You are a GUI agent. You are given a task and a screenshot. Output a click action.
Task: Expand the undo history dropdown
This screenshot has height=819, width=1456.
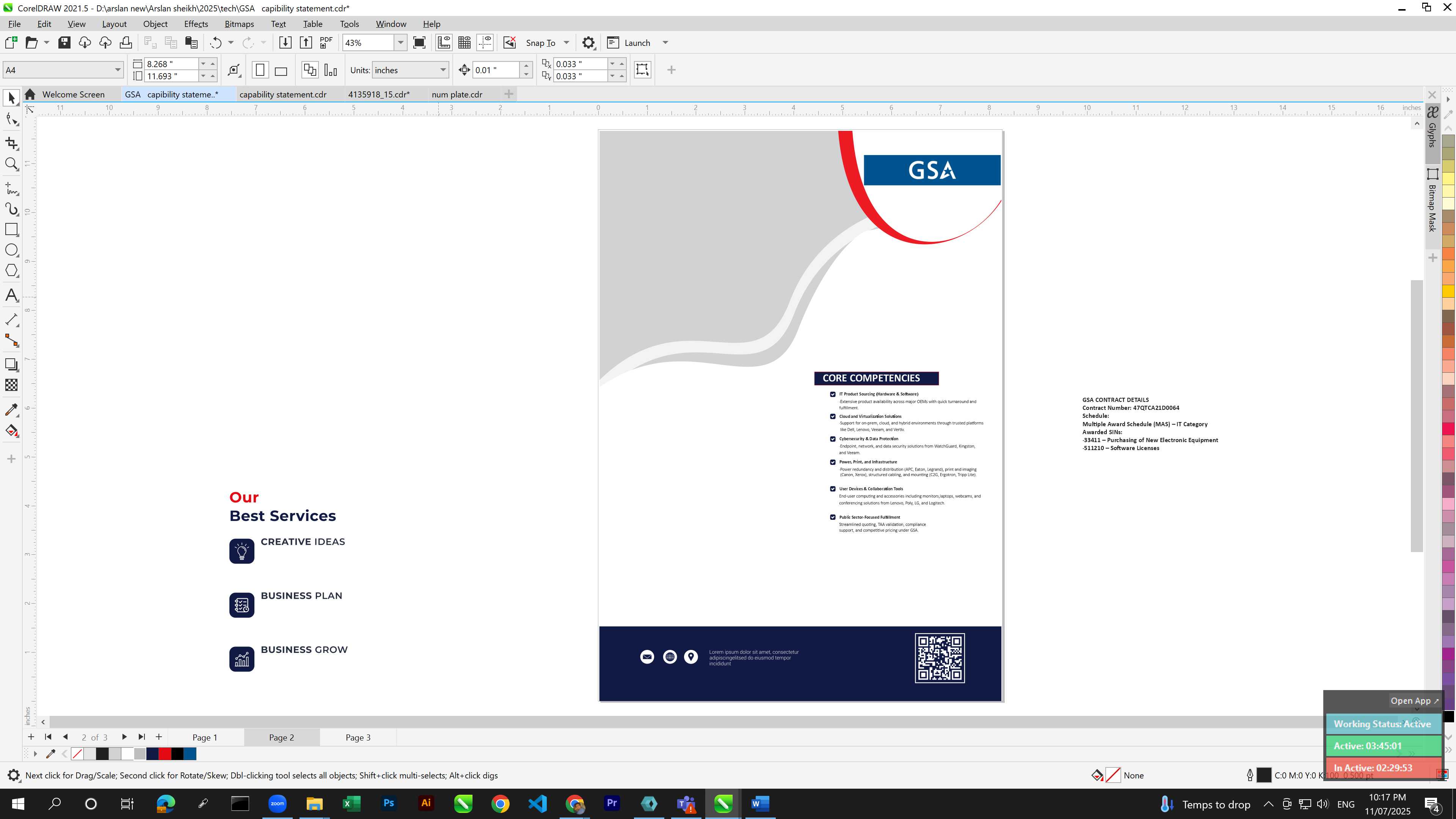tap(231, 43)
